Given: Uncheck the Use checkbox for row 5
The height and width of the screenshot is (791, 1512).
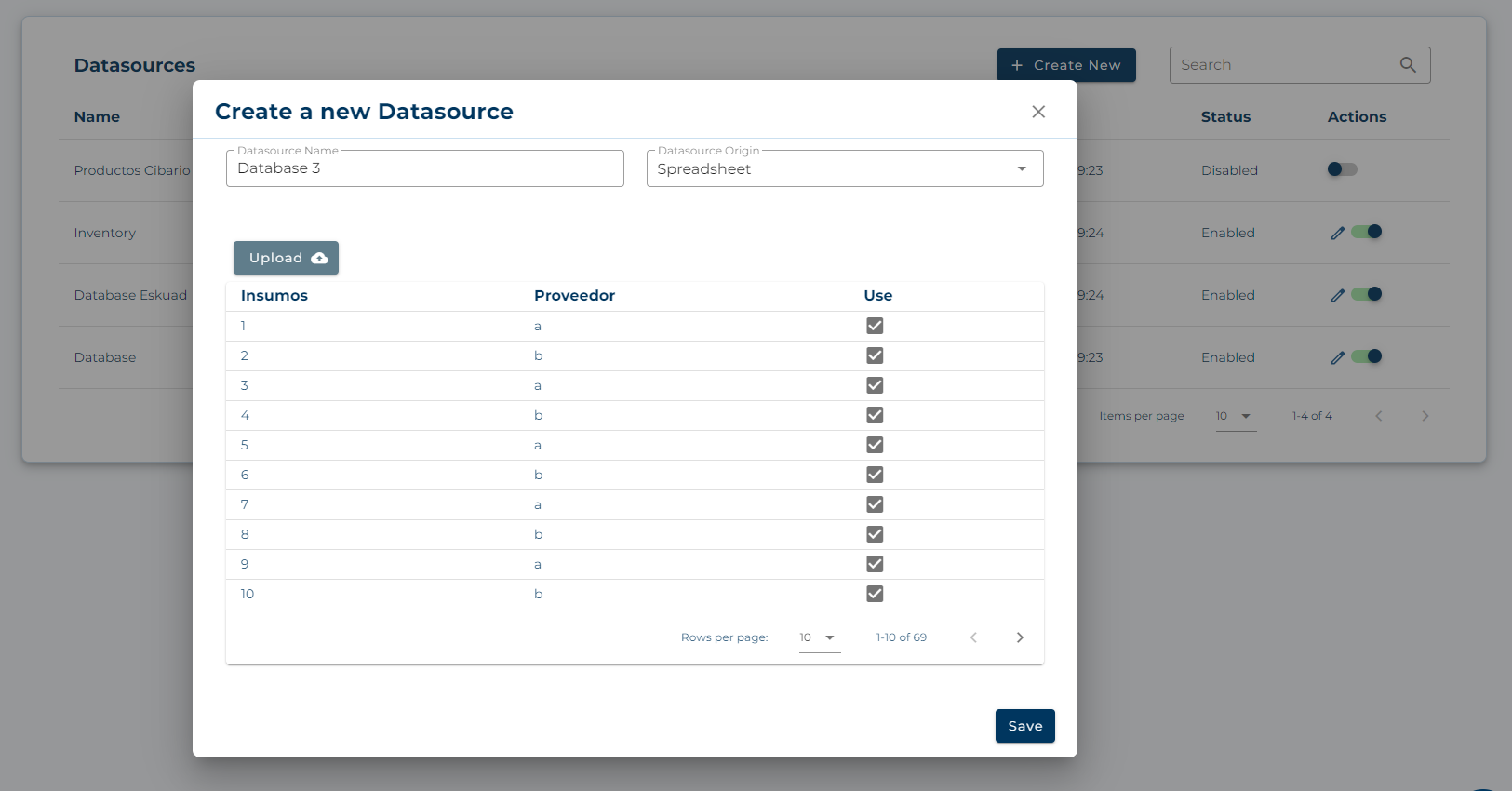Looking at the screenshot, I should coord(875,445).
